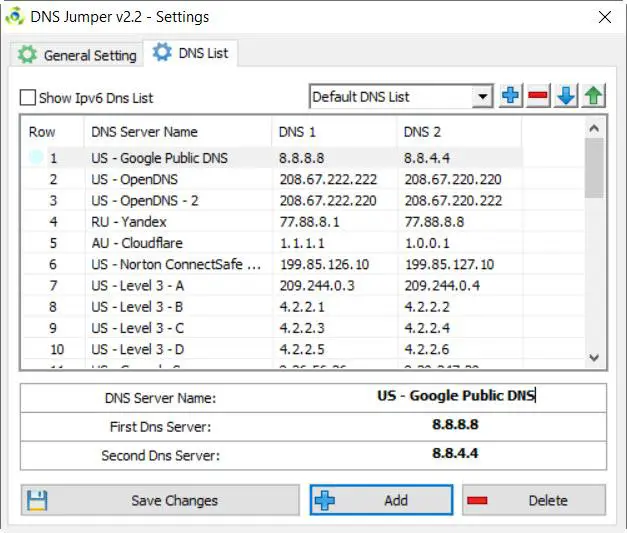Click the green up arrow move-up icon

(594, 96)
